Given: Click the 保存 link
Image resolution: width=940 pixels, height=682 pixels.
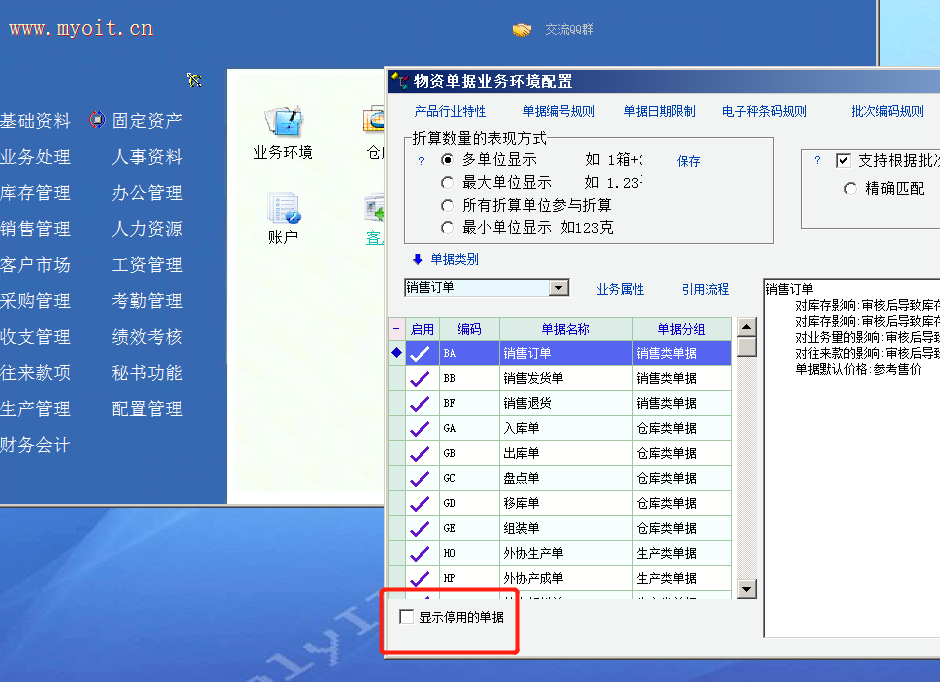Looking at the screenshot, I should pyautogui.click(x=688, y=161).
